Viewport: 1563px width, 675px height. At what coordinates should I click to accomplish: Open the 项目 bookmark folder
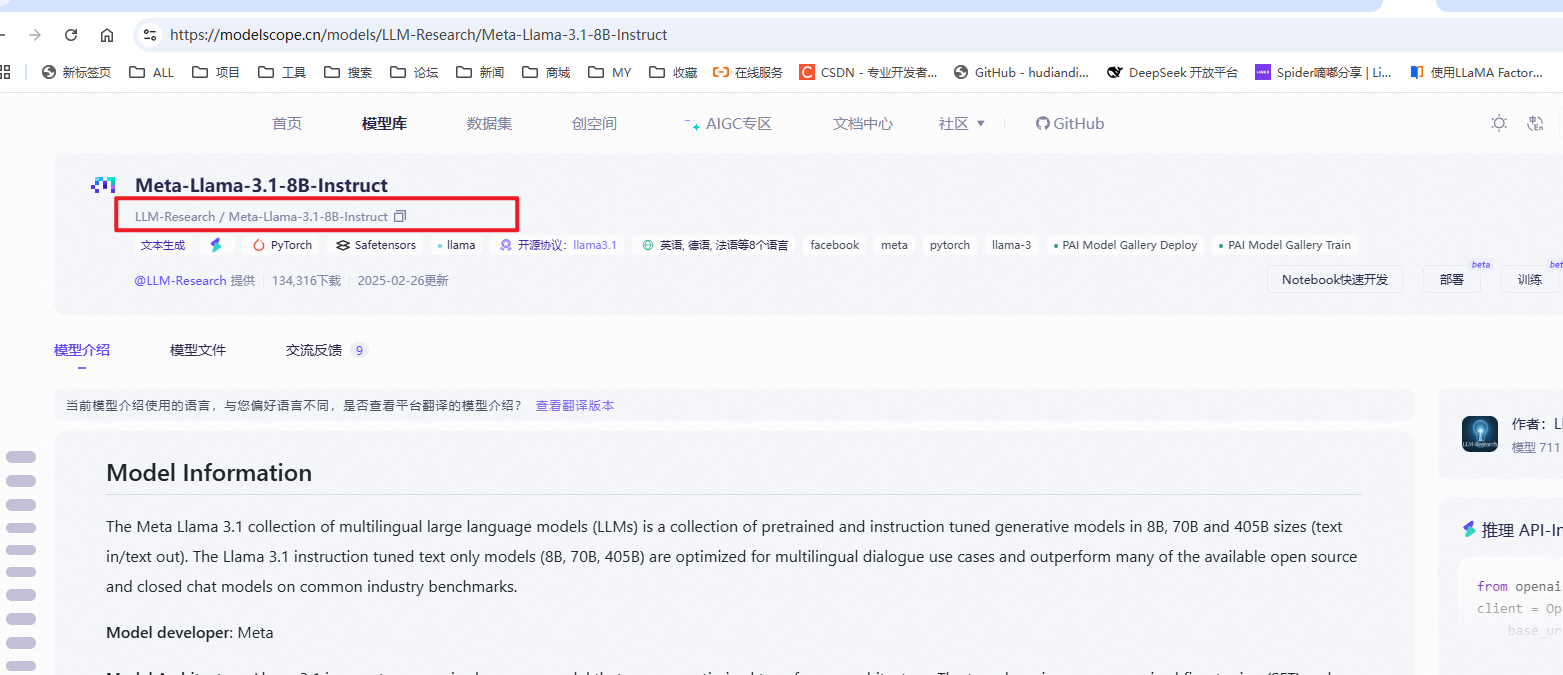215,72
